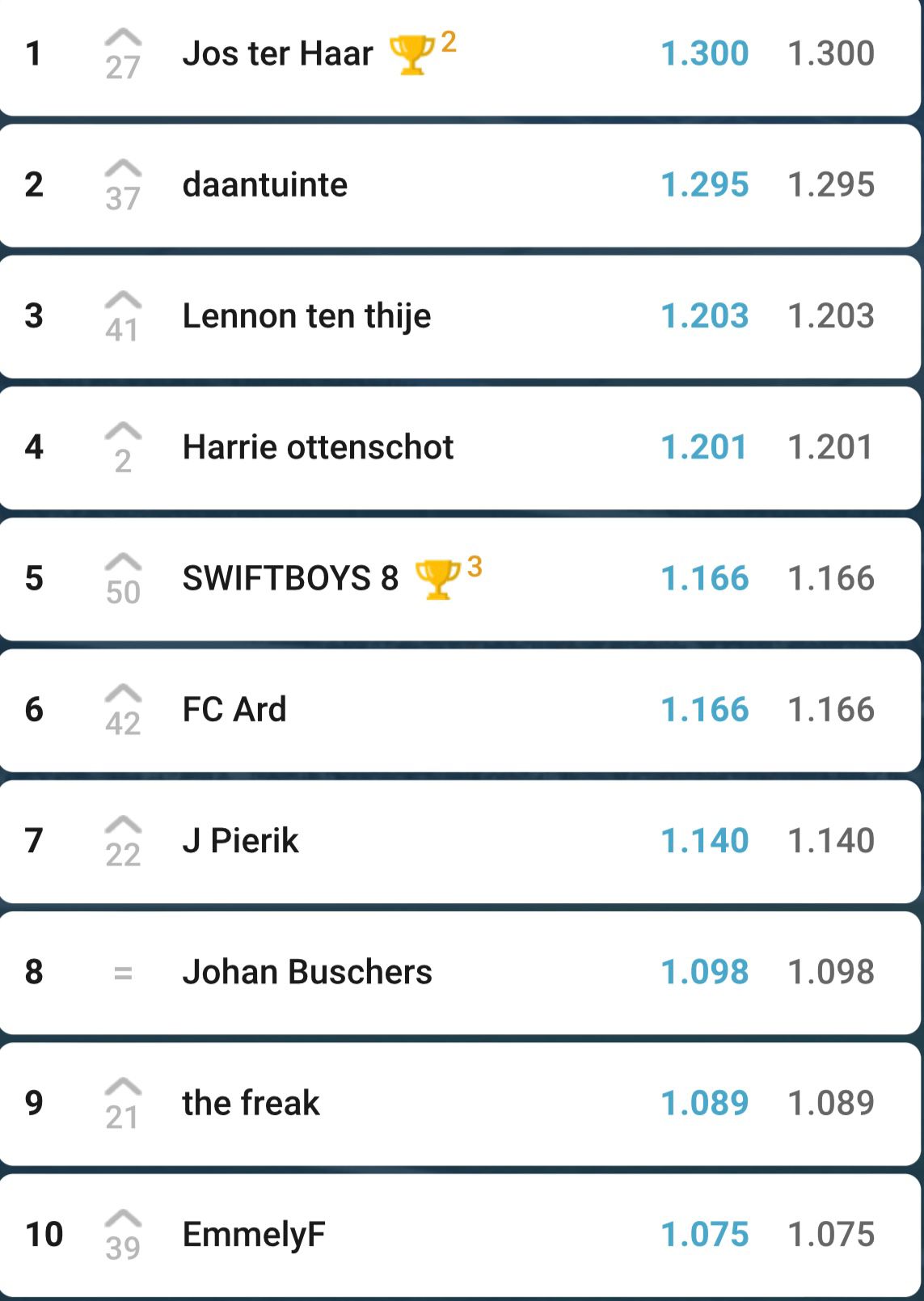This screenshot has width=924, height=1301.
Task: Click the rank-up arrow showing 37
Action: click(x=123, y=186)
